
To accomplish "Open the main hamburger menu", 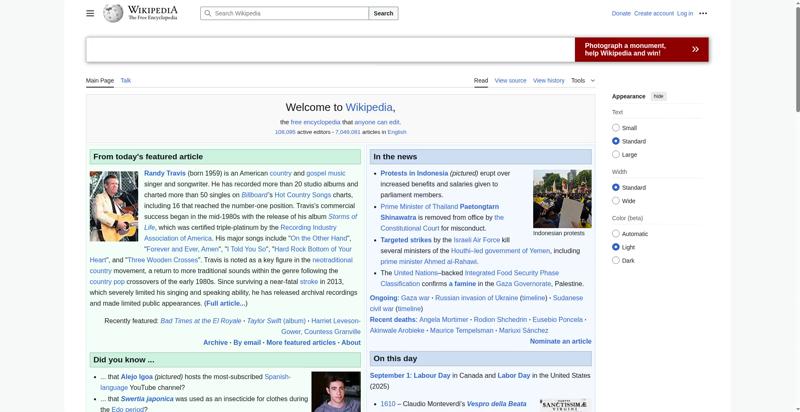I will [90, 13].
